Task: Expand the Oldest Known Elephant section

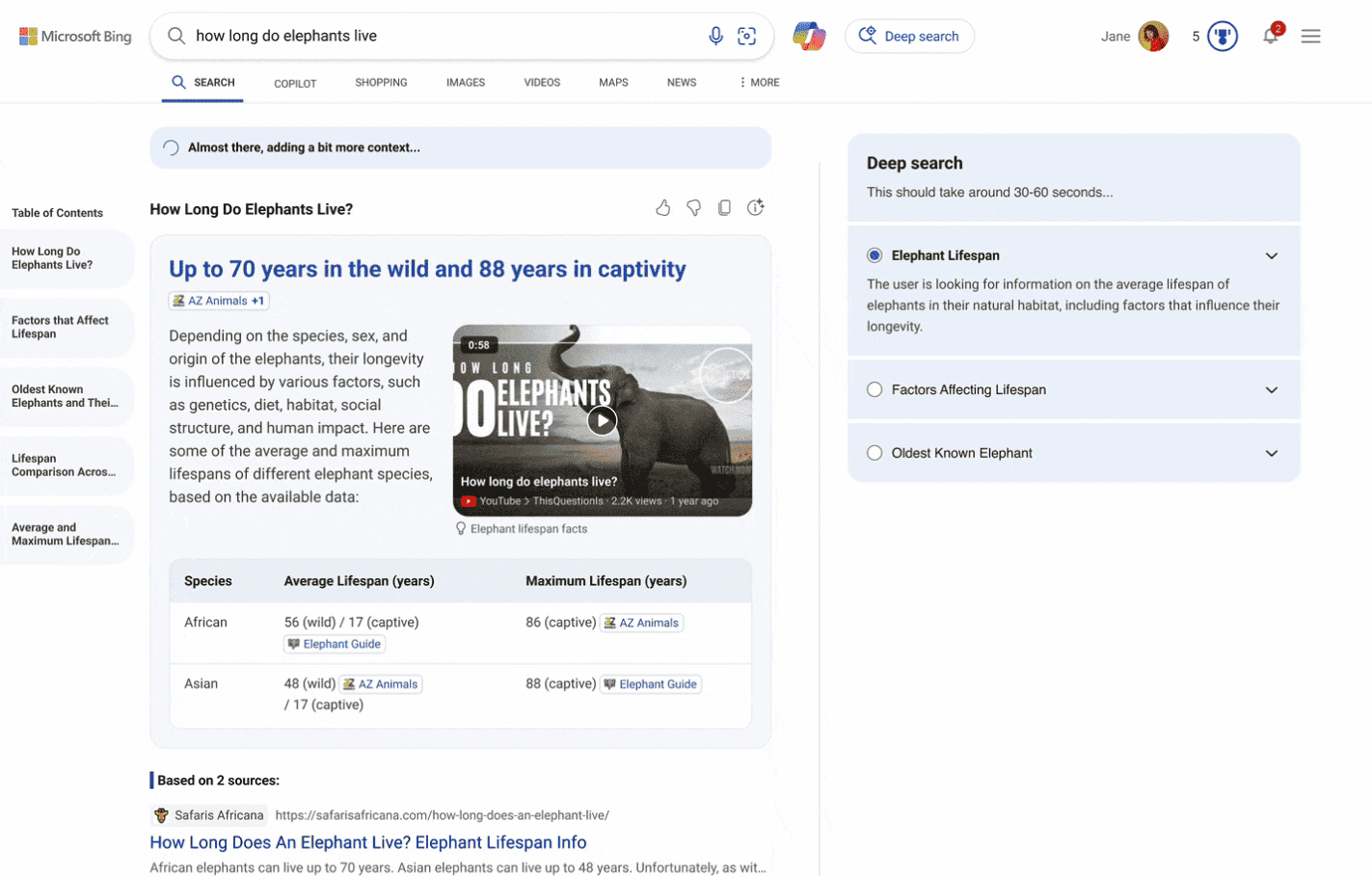Action: click(x=1271, y=452)
